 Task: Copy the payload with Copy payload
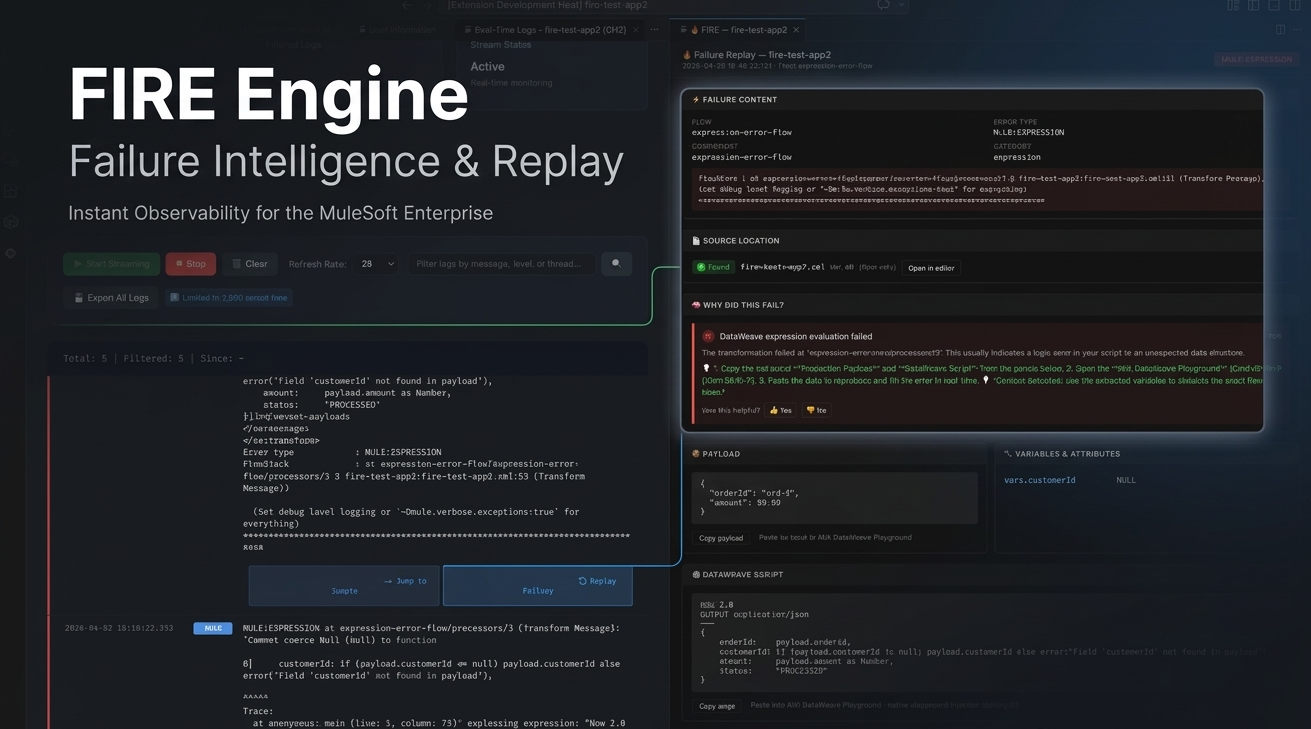721,538
